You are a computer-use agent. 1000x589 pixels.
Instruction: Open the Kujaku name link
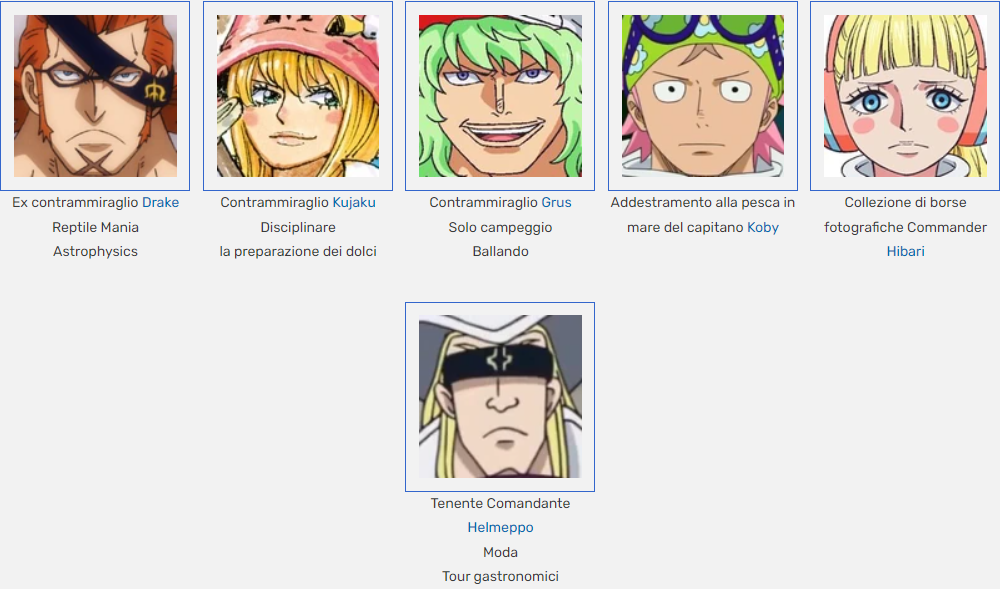354,203
